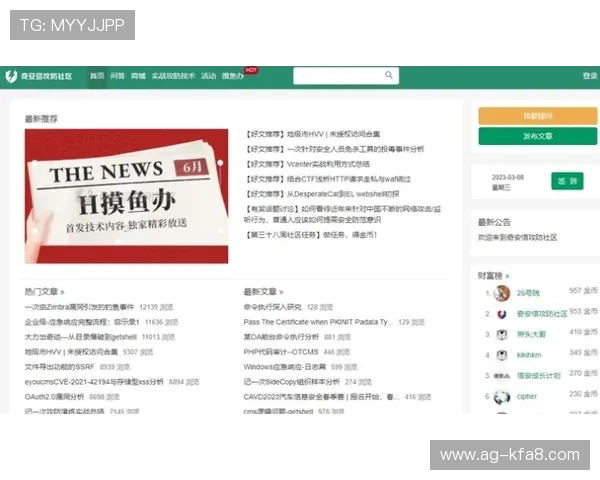
Task: Click 登录 to log in
Action: (x=590, y=76)
